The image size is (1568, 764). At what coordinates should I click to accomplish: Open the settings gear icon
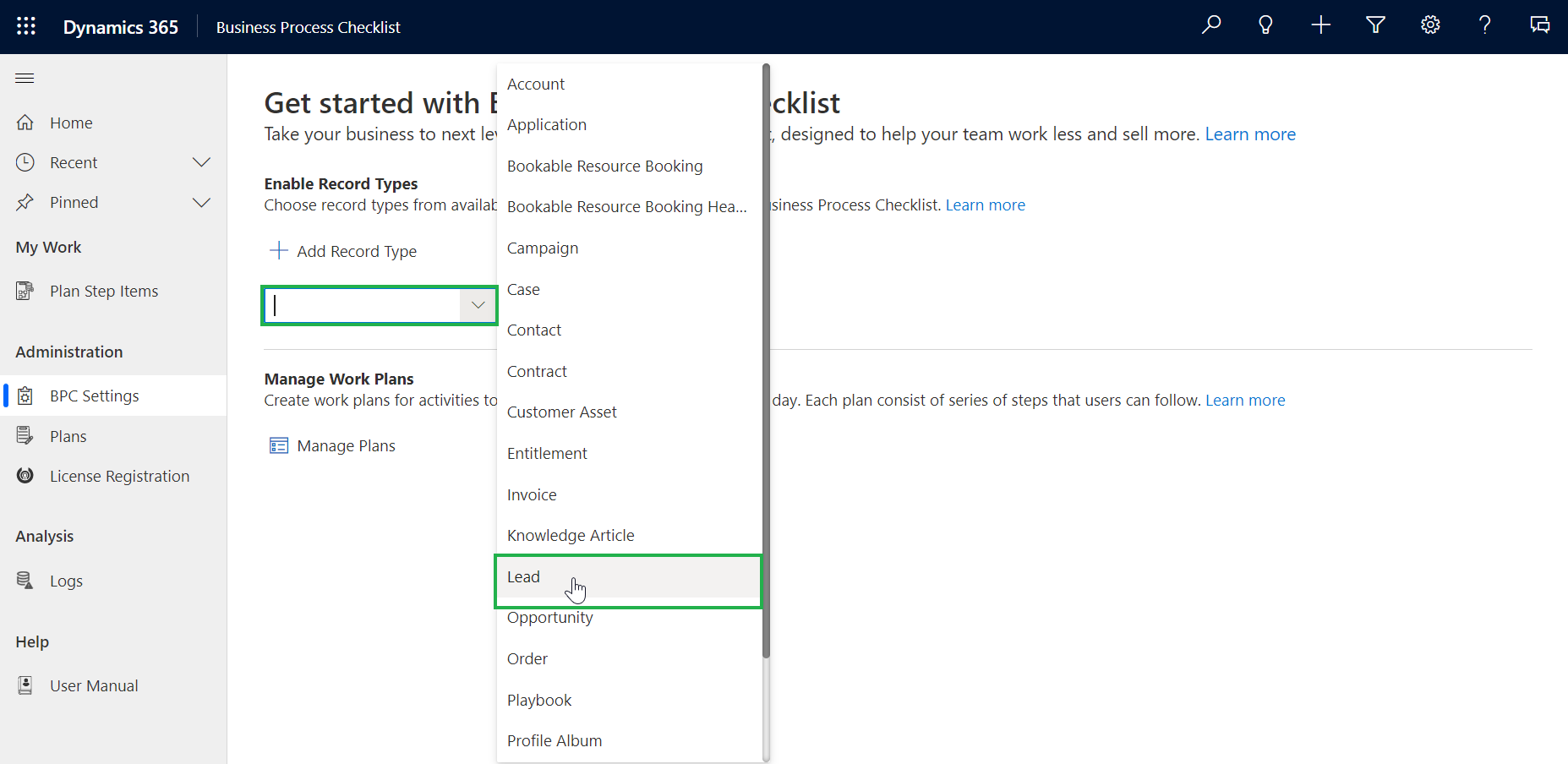tap(1430, 25)
